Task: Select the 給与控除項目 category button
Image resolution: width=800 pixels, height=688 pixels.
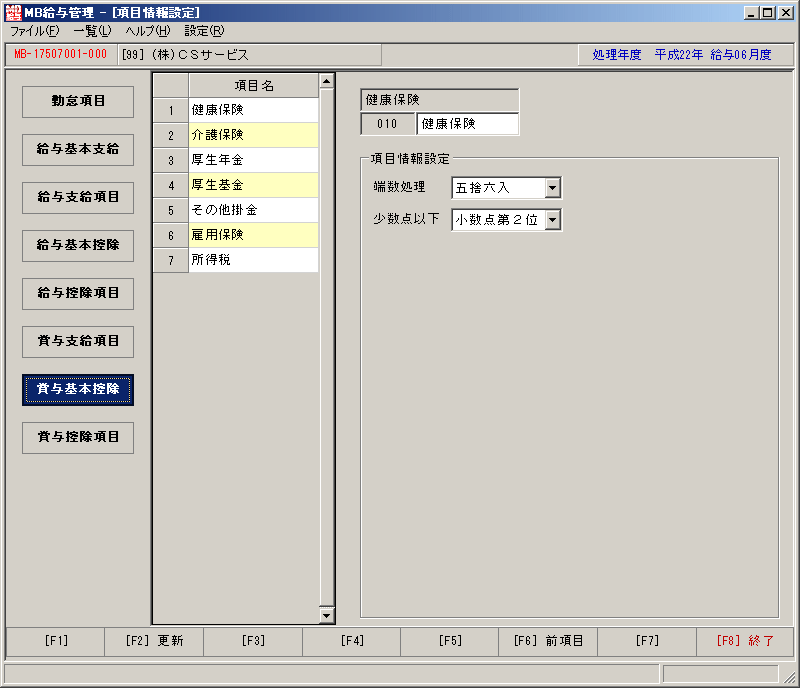Action: click(78, 293)
